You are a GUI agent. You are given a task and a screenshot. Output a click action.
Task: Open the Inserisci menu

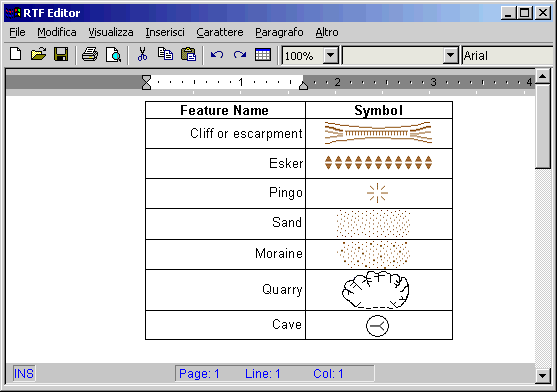pos(165,32)
